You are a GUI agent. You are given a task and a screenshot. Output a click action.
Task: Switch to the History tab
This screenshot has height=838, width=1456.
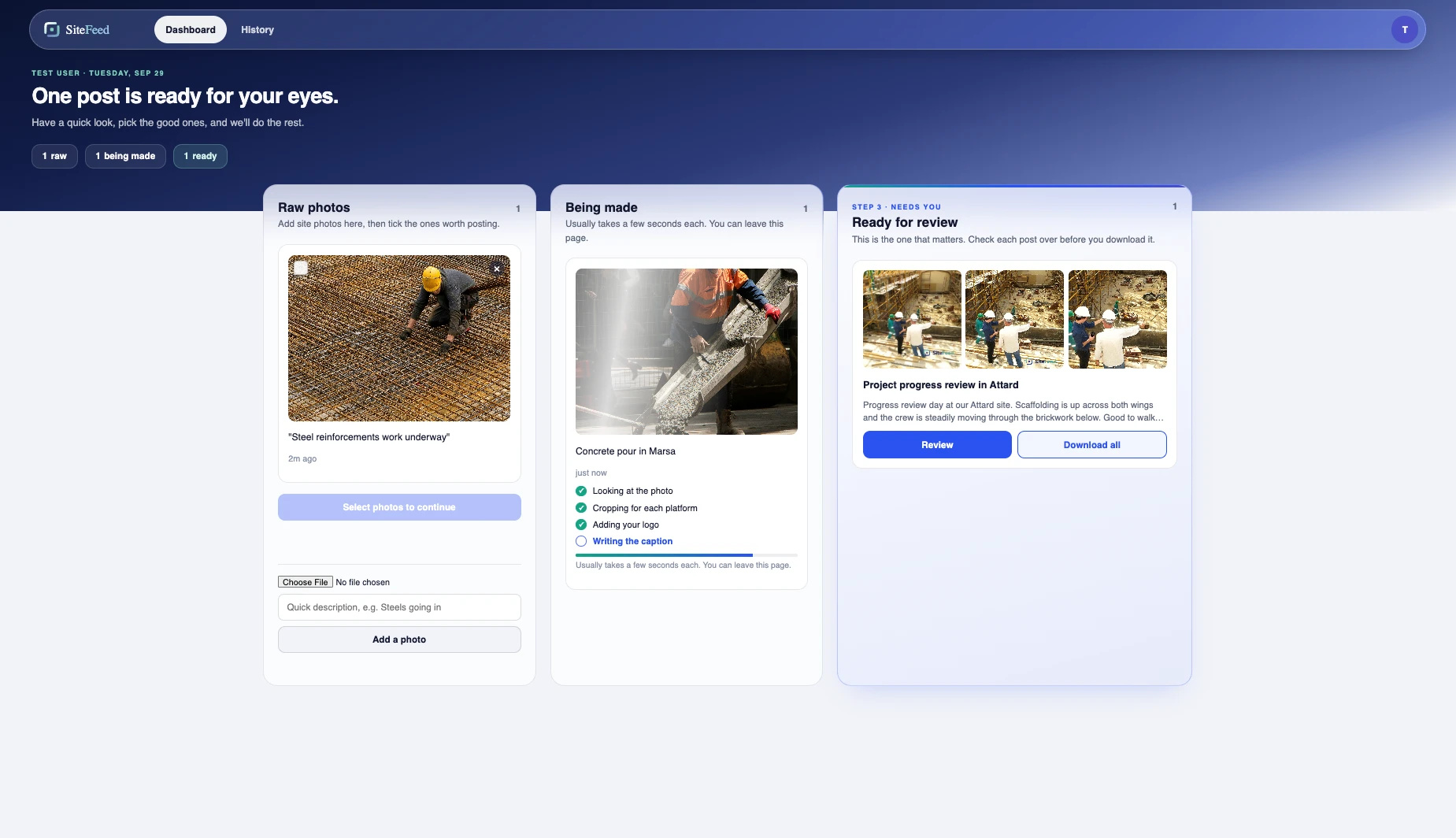257,30
